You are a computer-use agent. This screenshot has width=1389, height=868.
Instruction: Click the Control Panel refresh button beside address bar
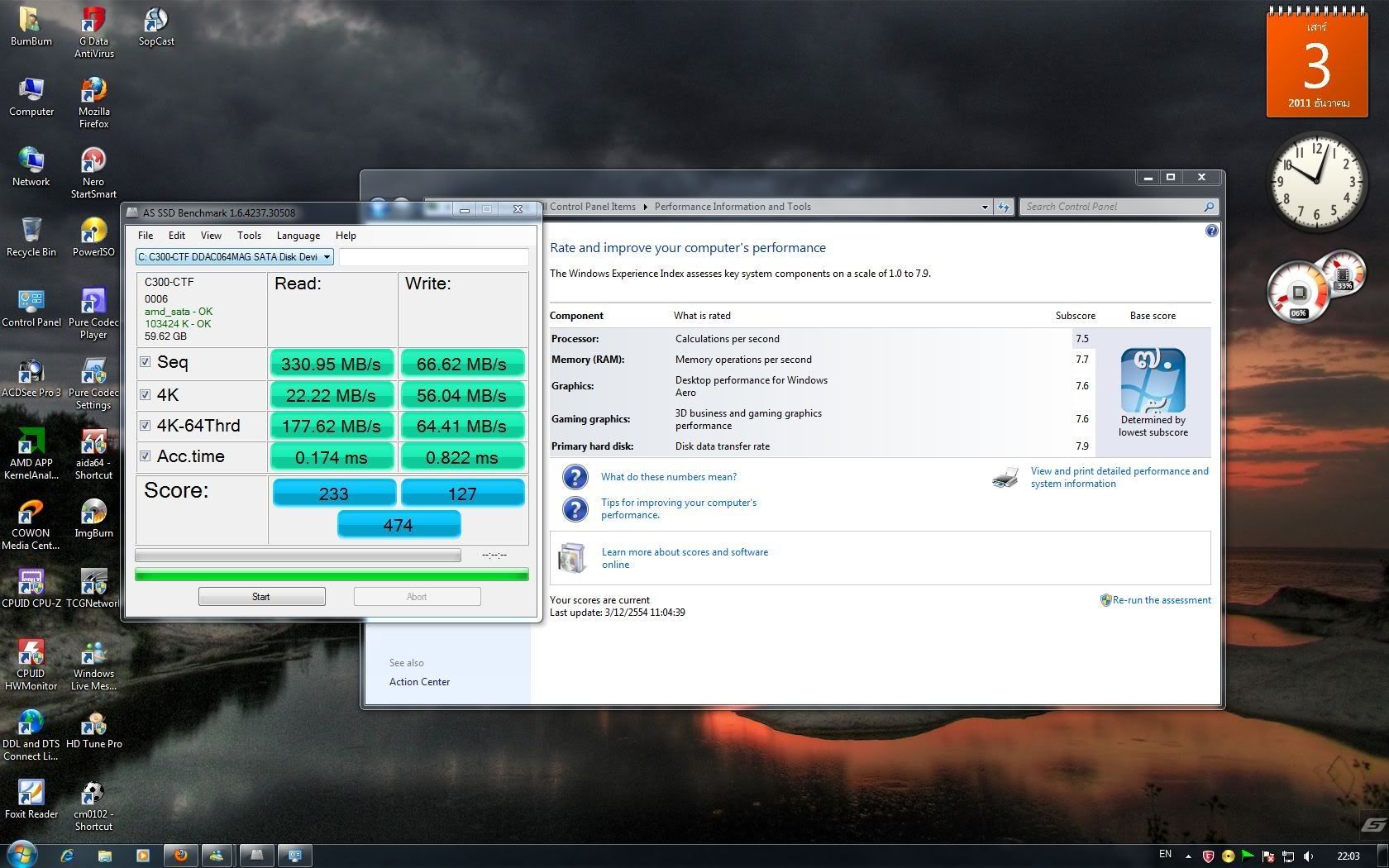[1003, 207]
